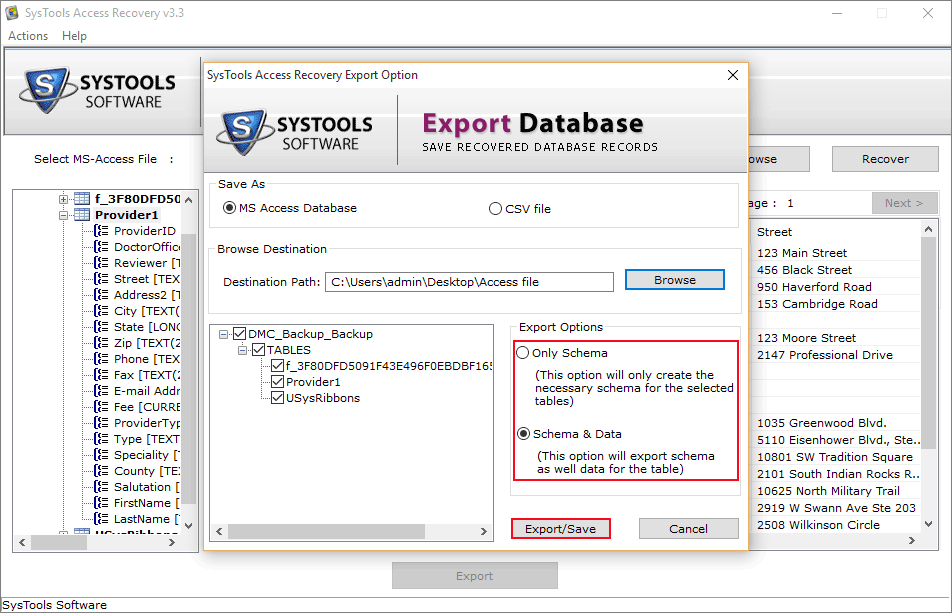The height and width of the screenshot is (613, 952).
Task: Click the down arrow of the main tree scrollbar
Action: pyautogui.click(x=189, y=526)
